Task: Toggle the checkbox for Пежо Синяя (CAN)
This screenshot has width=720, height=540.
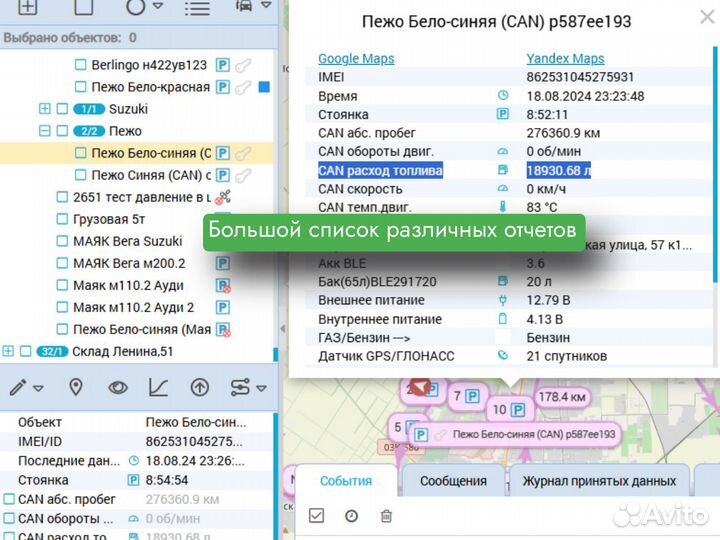Action: [81, 175]
